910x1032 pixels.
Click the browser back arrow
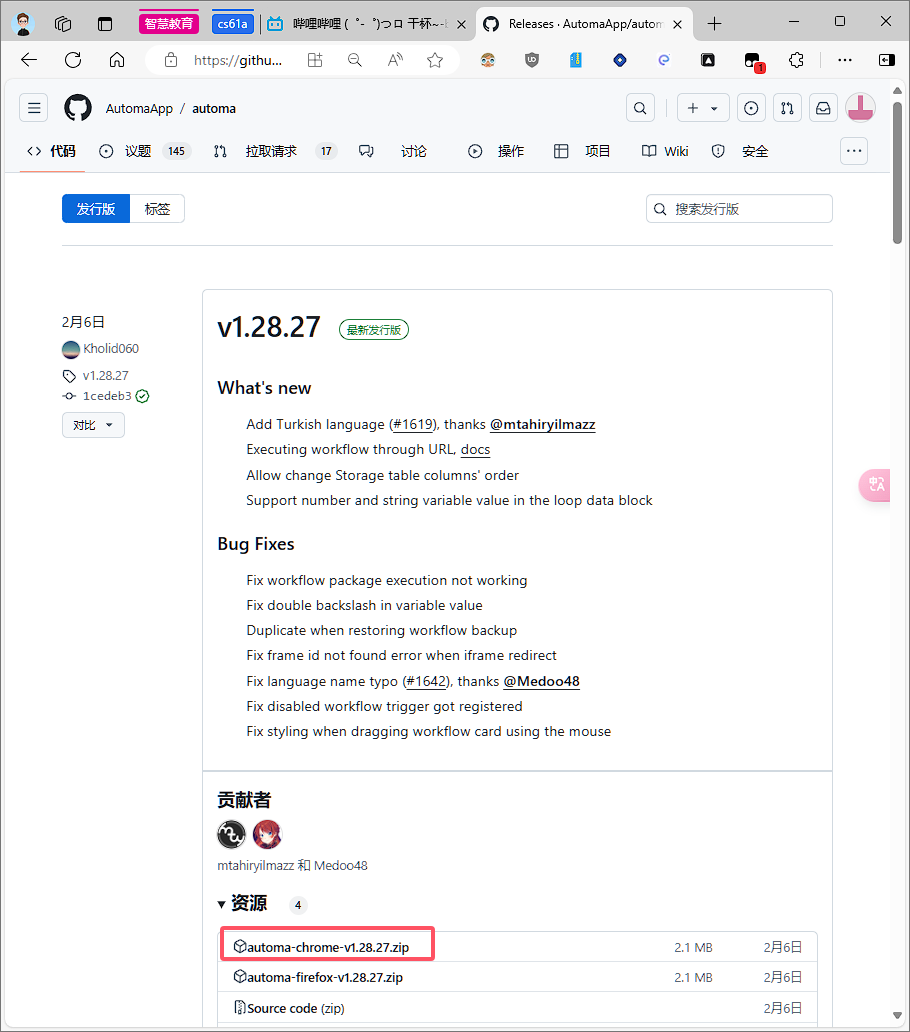(29, 61)
